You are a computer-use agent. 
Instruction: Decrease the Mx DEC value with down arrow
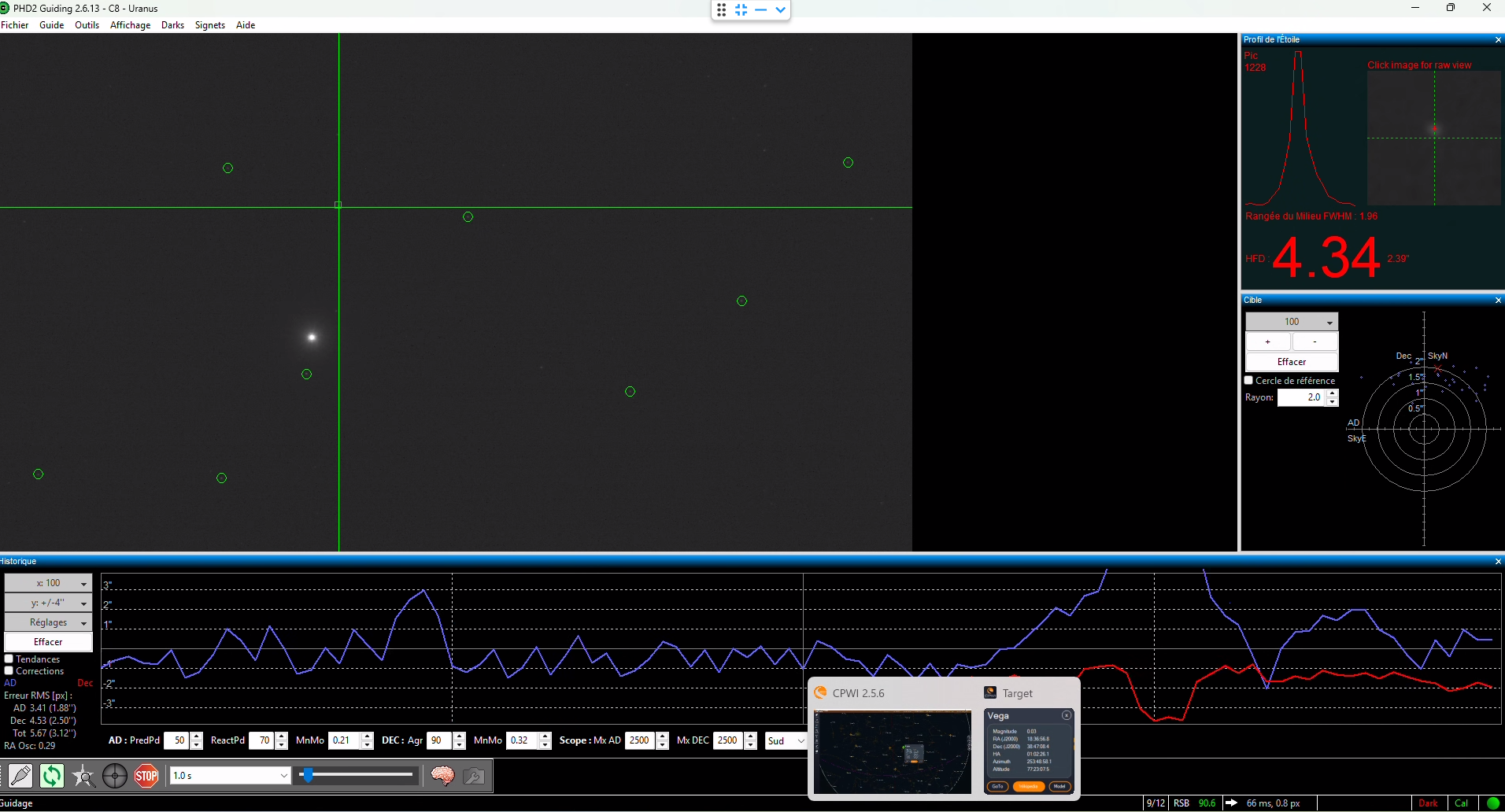point(751,745)
